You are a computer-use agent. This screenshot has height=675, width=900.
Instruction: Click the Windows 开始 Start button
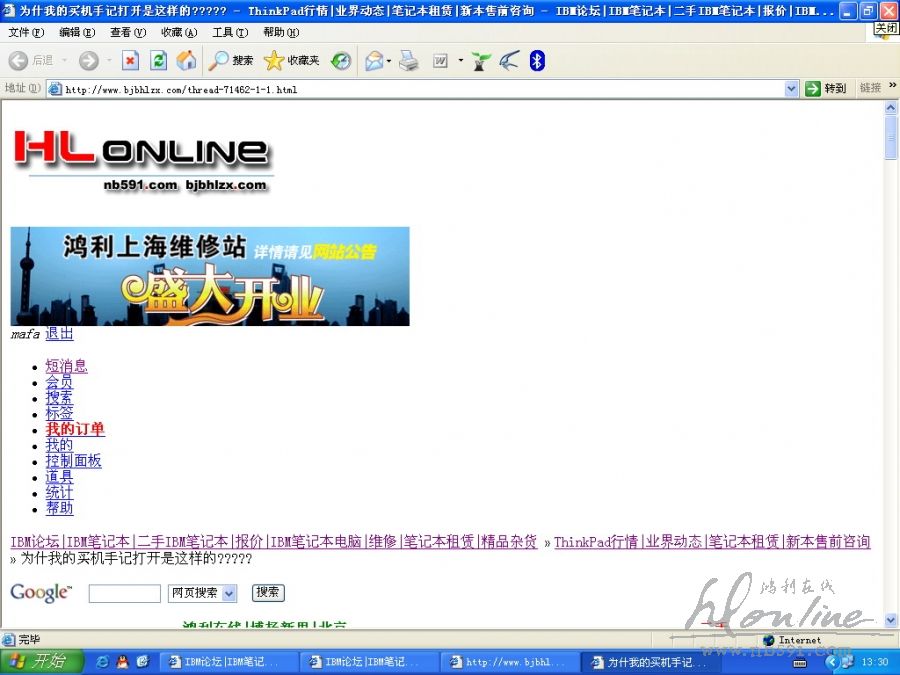click(38, 661)
